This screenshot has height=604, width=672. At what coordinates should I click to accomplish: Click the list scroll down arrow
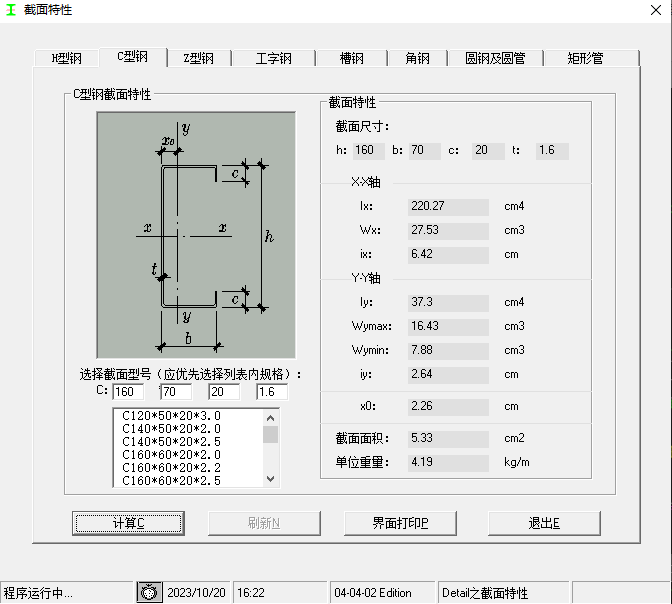(x=270, y=479)
